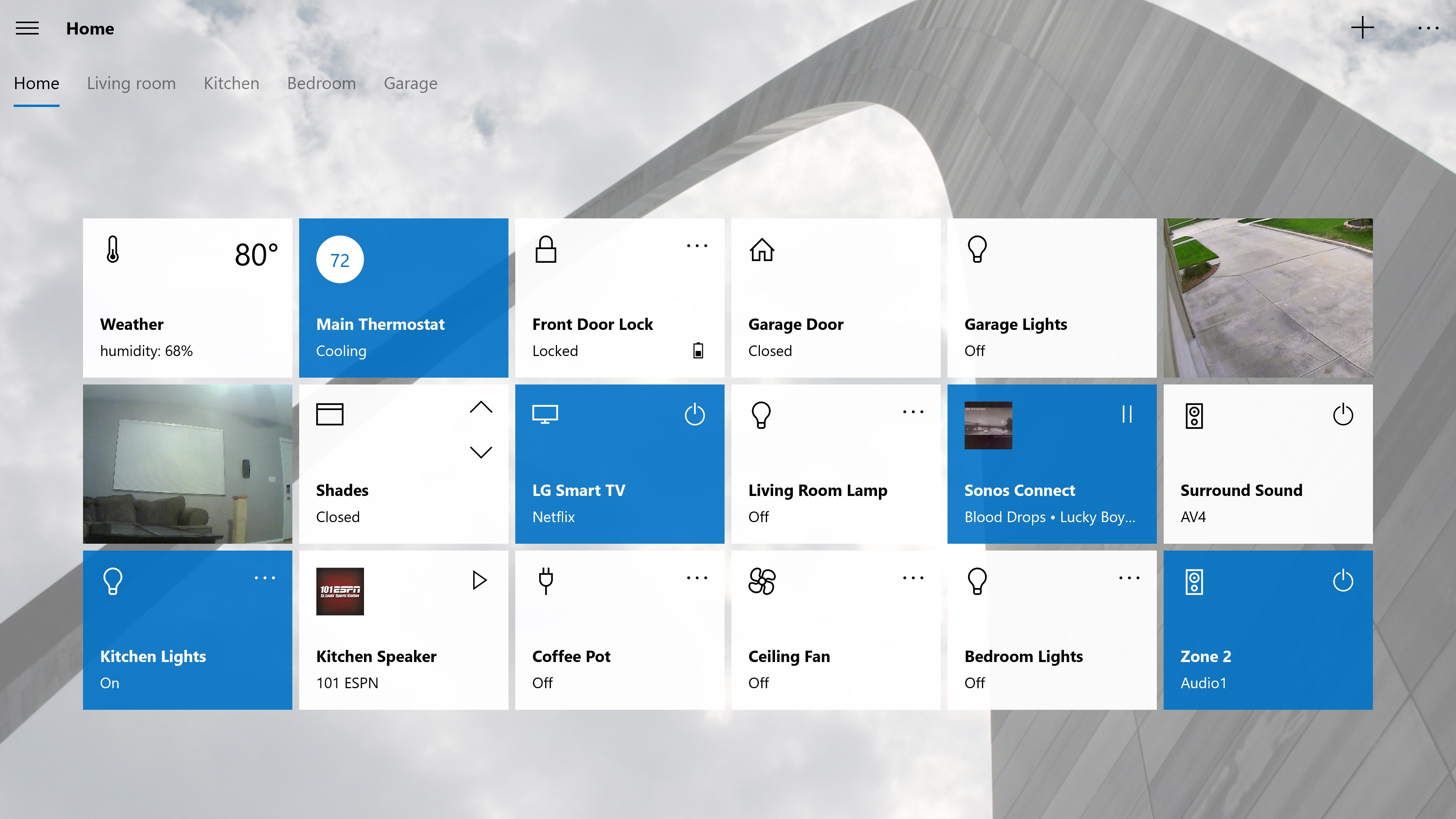Add a new device with the plus button
1456x819 pixels.
(x=1363, y=27)
